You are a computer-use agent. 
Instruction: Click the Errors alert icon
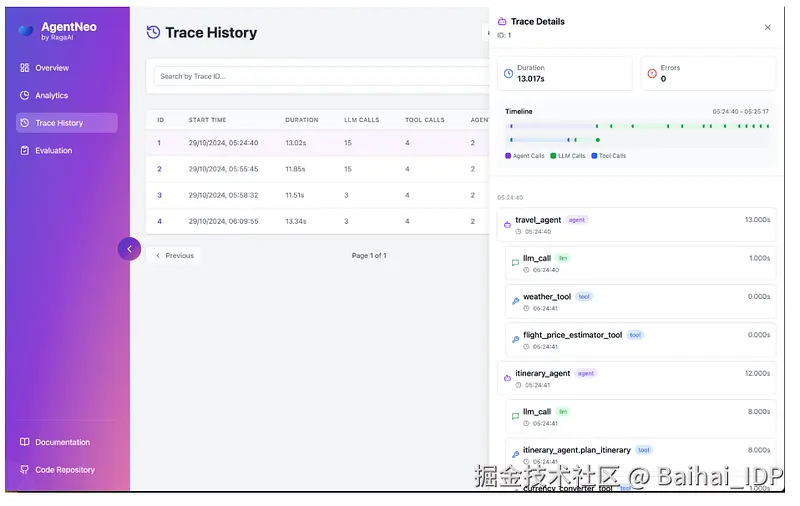pyautogui.click(x=652, y=73)
